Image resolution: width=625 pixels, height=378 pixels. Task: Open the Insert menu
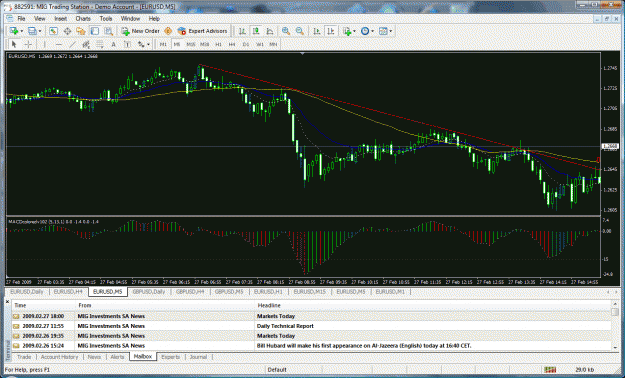click(x=61, y=19)
